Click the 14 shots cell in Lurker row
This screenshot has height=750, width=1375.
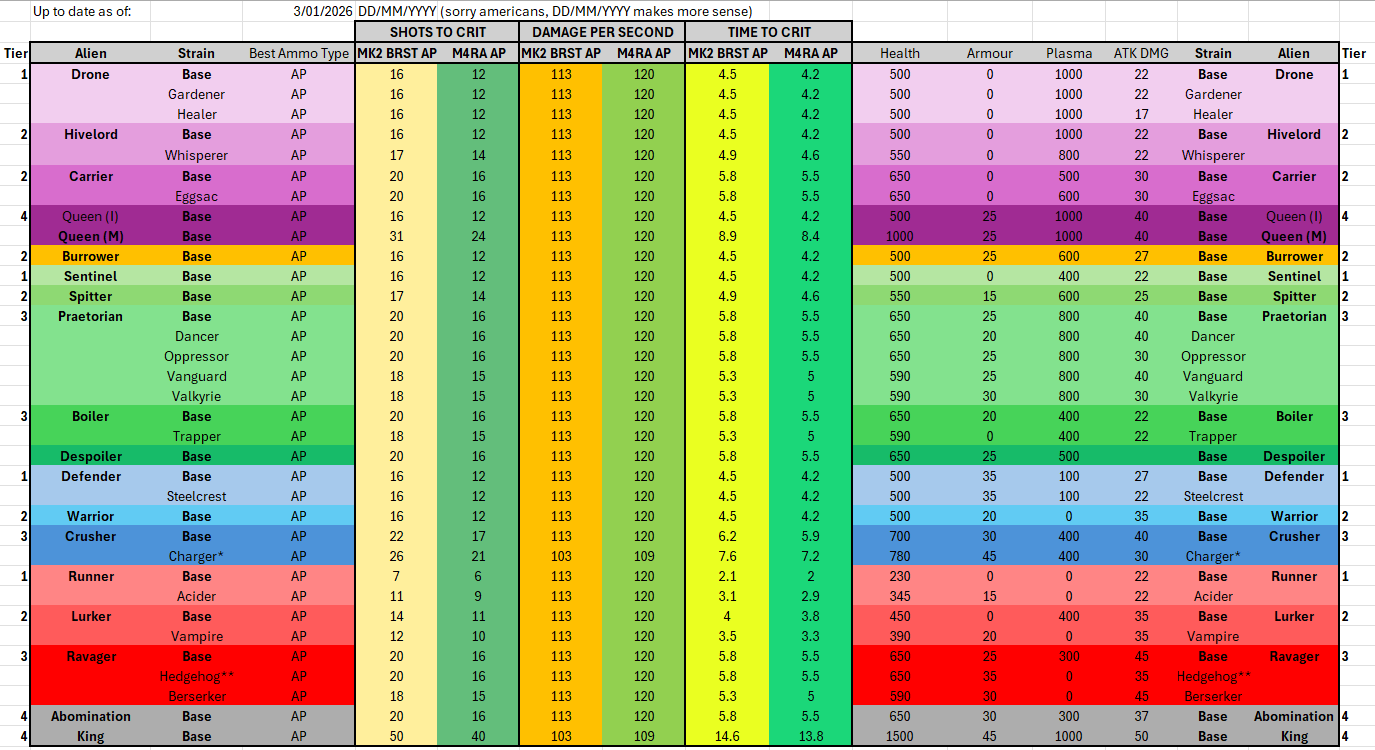(x=396, y=616)
